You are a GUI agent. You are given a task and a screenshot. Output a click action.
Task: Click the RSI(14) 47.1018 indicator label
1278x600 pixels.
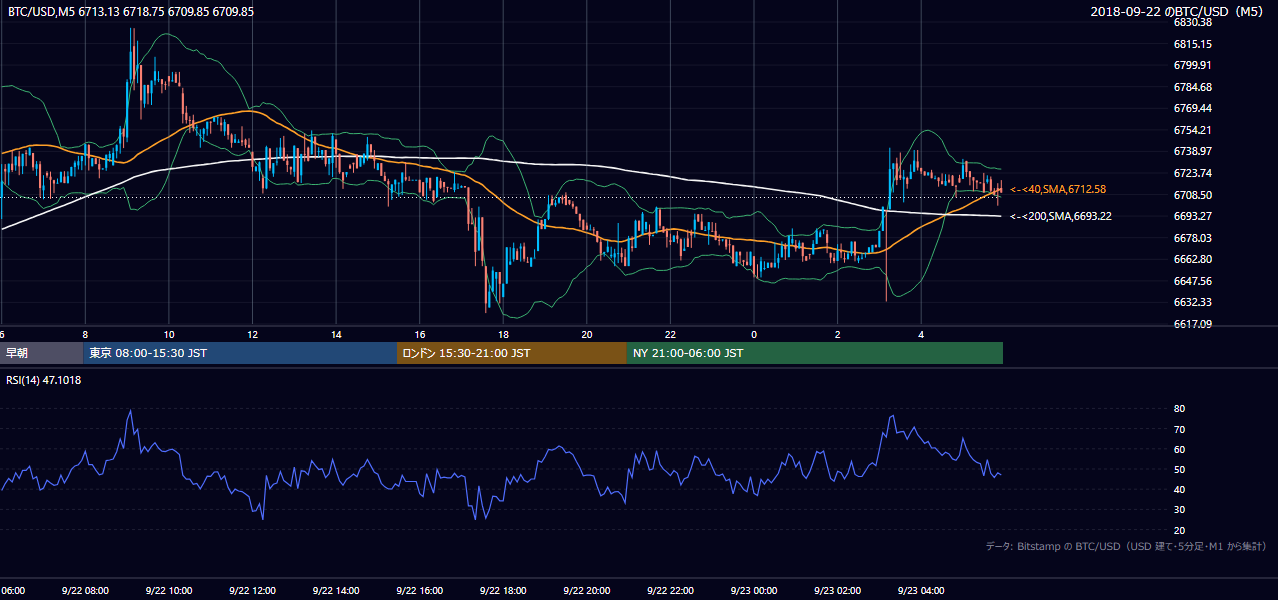pyautogui.click(x=44, y=380)
